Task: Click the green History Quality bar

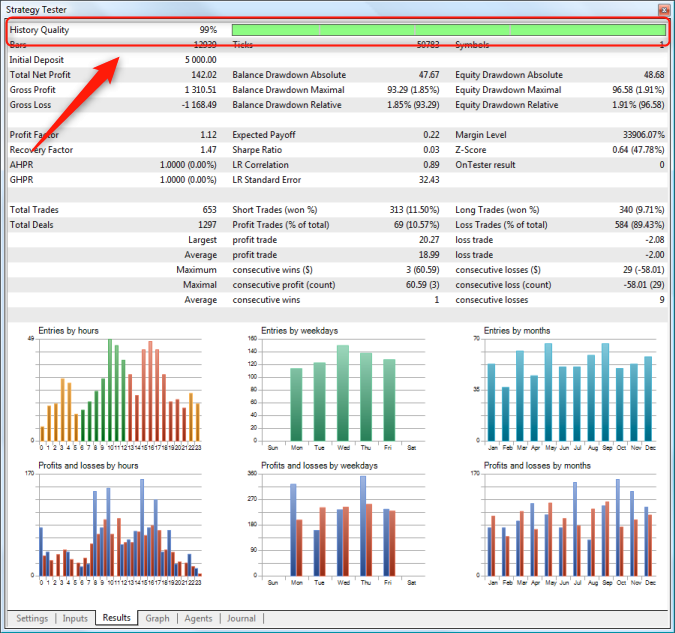Action: click(x=449, y=30)
